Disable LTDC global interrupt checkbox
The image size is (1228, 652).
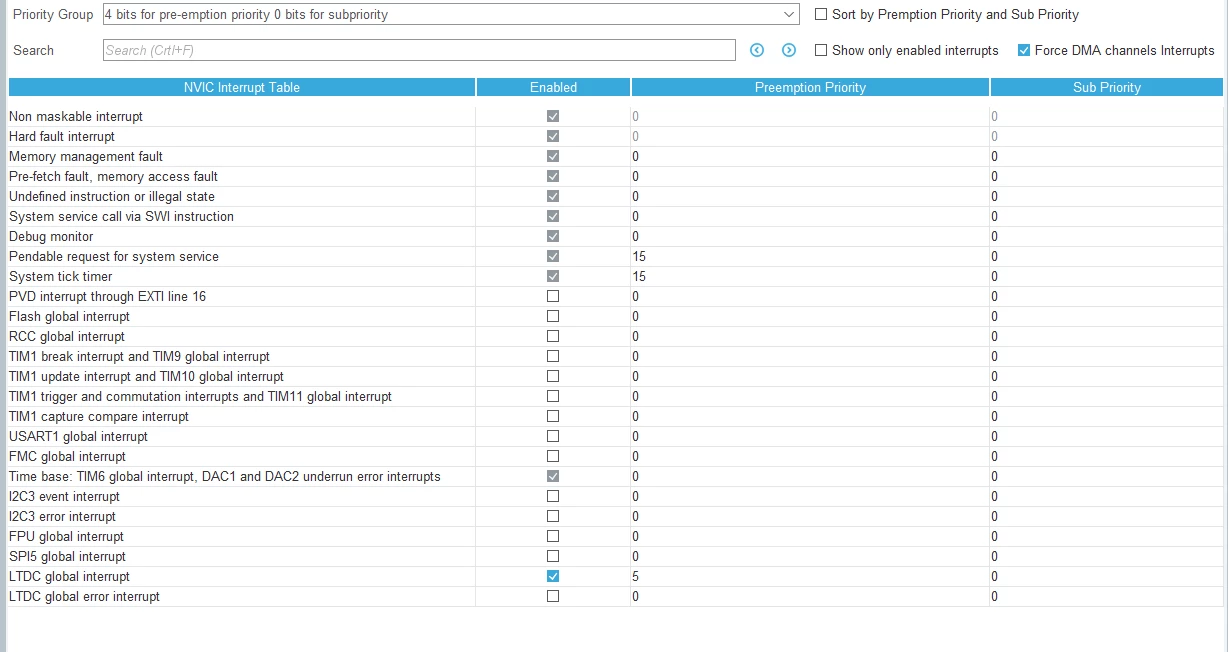click(553, 576)
